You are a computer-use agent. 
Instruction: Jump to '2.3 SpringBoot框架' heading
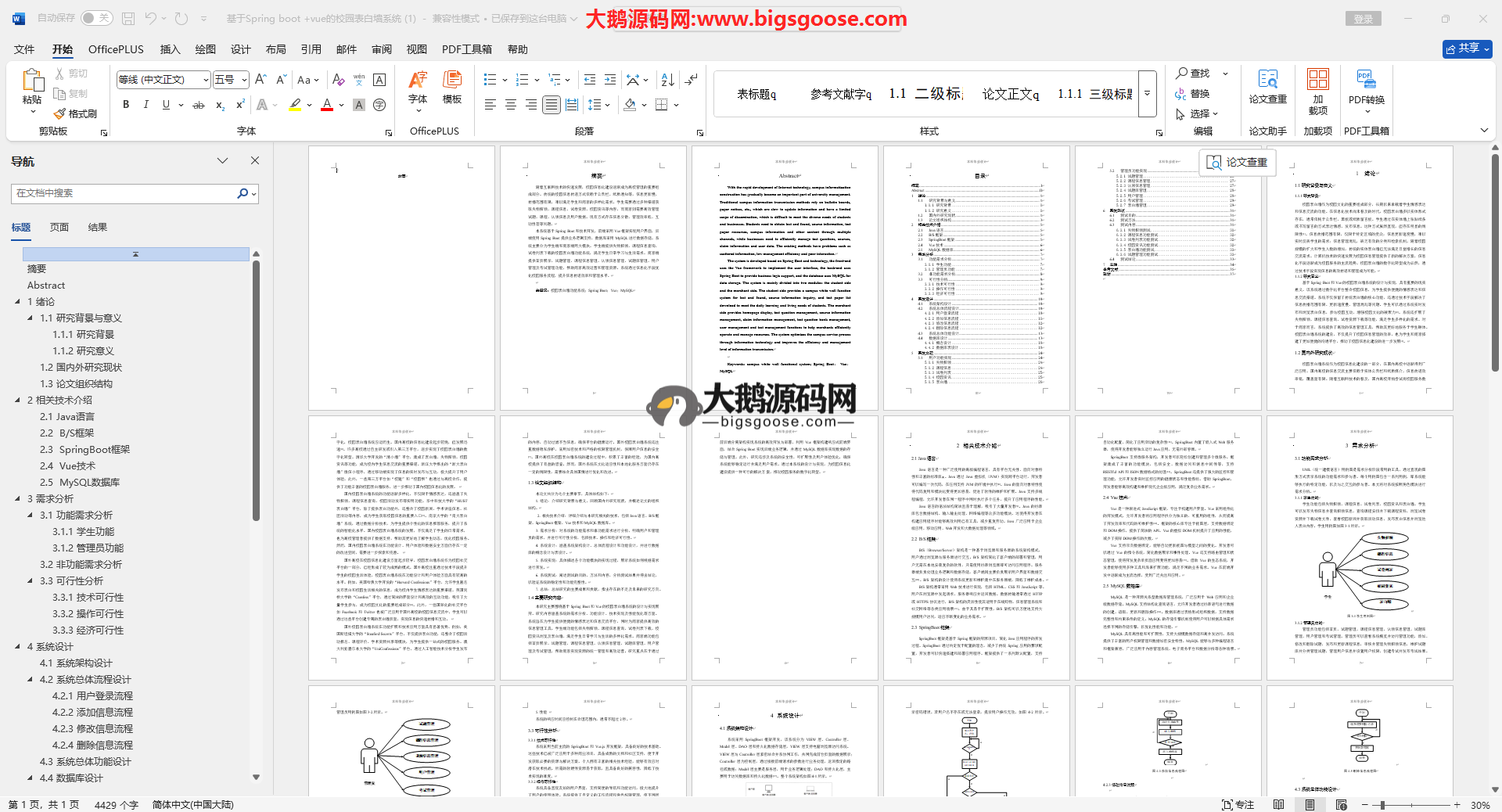(x=85, y=450)
